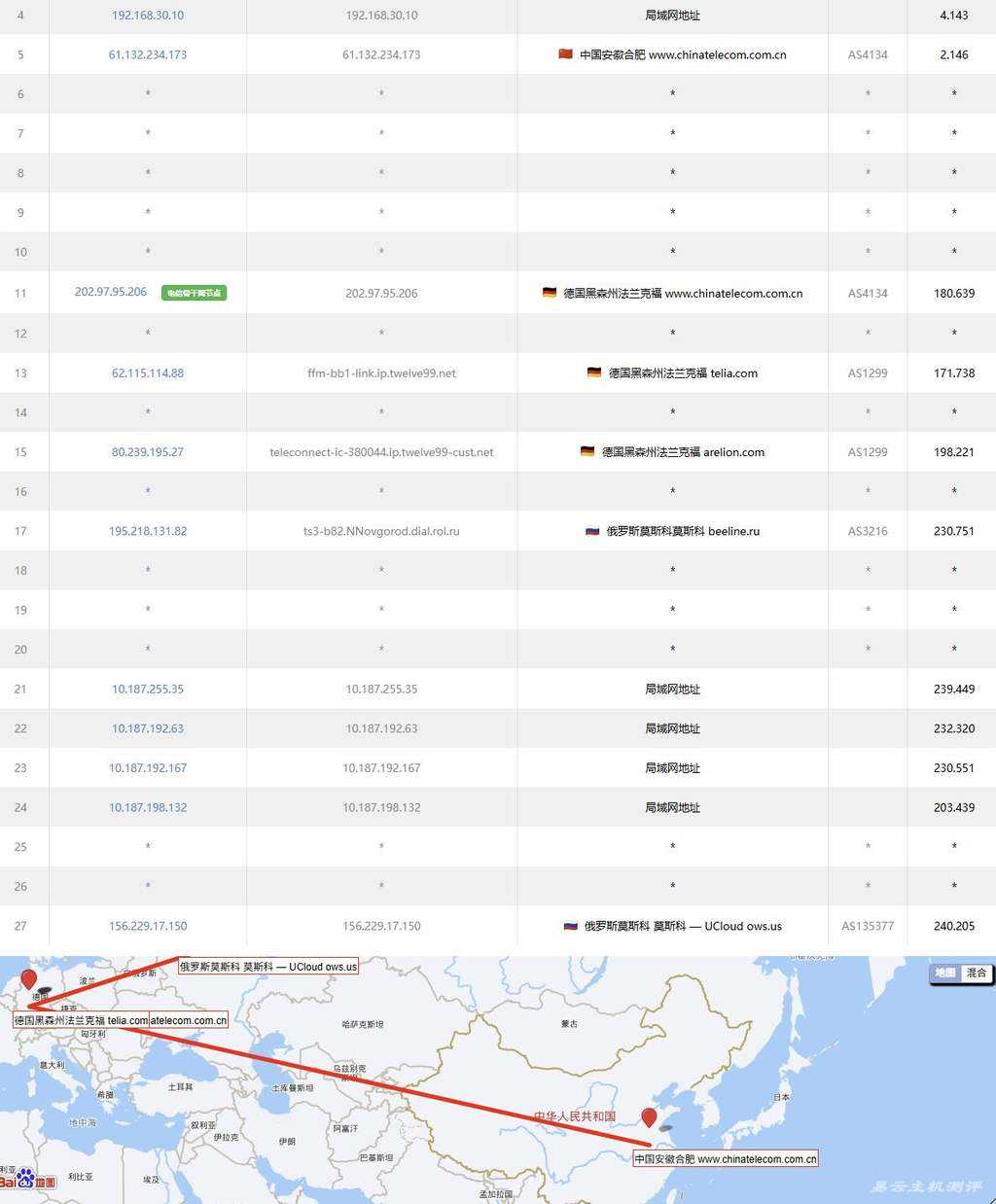The height and width of the screenshot is (1204, 996).
Task: Click map label 德国黑森州法兰克福 telia.com
Action: click(81, 1020)
